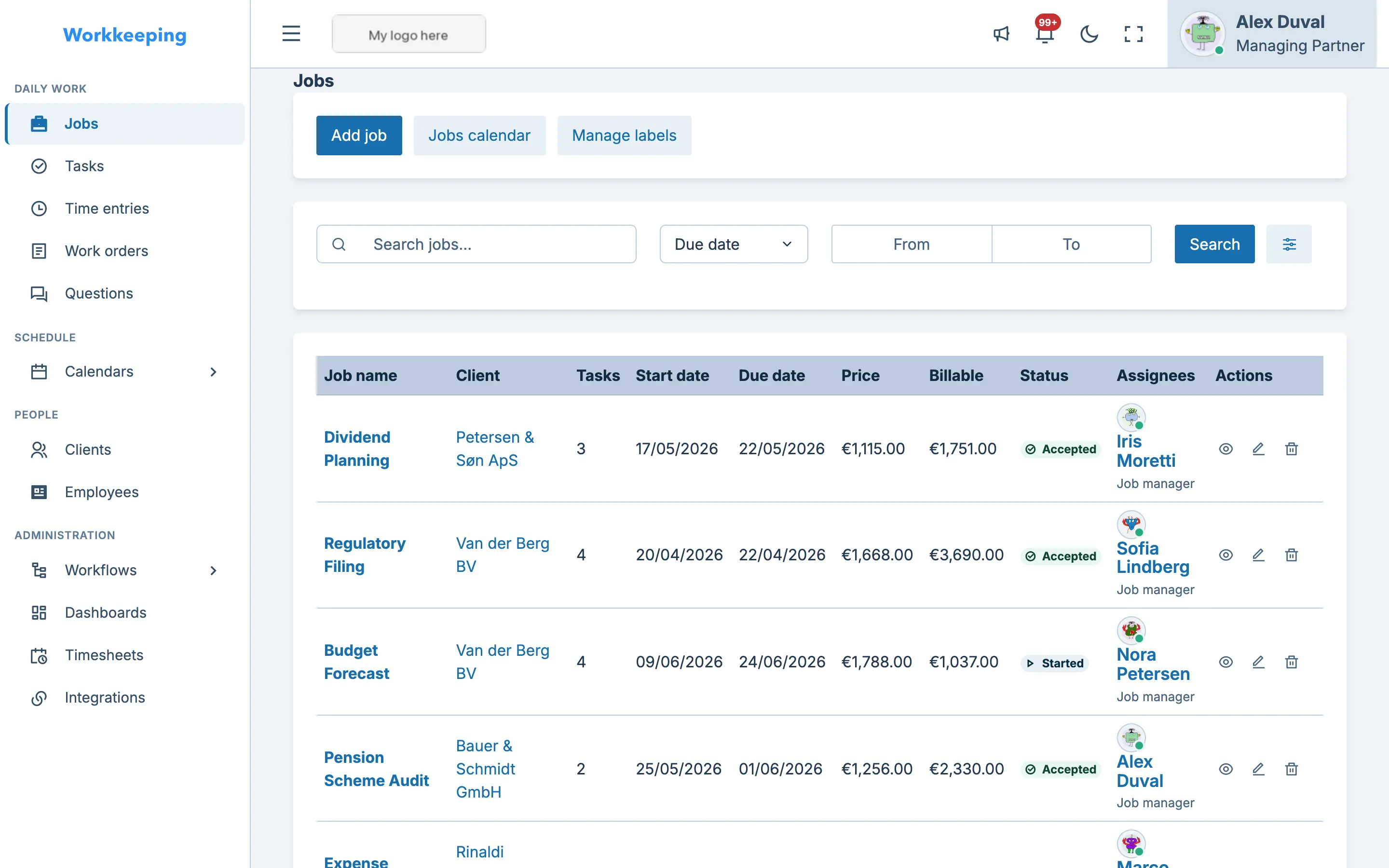This screenshot has width=1389, height=868.
Task: Open Clients in sidebar
Action: pos(124,449)
